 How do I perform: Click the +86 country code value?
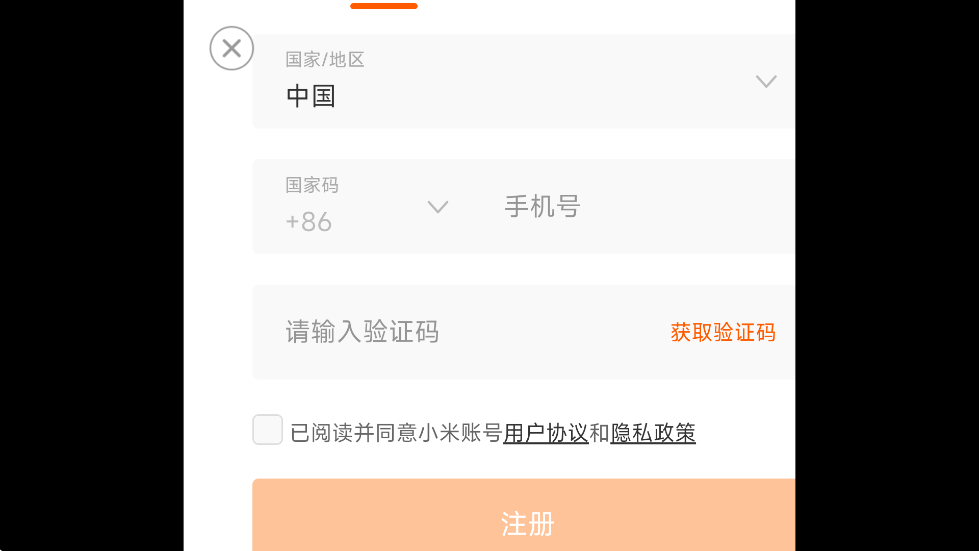click(308, 222)
